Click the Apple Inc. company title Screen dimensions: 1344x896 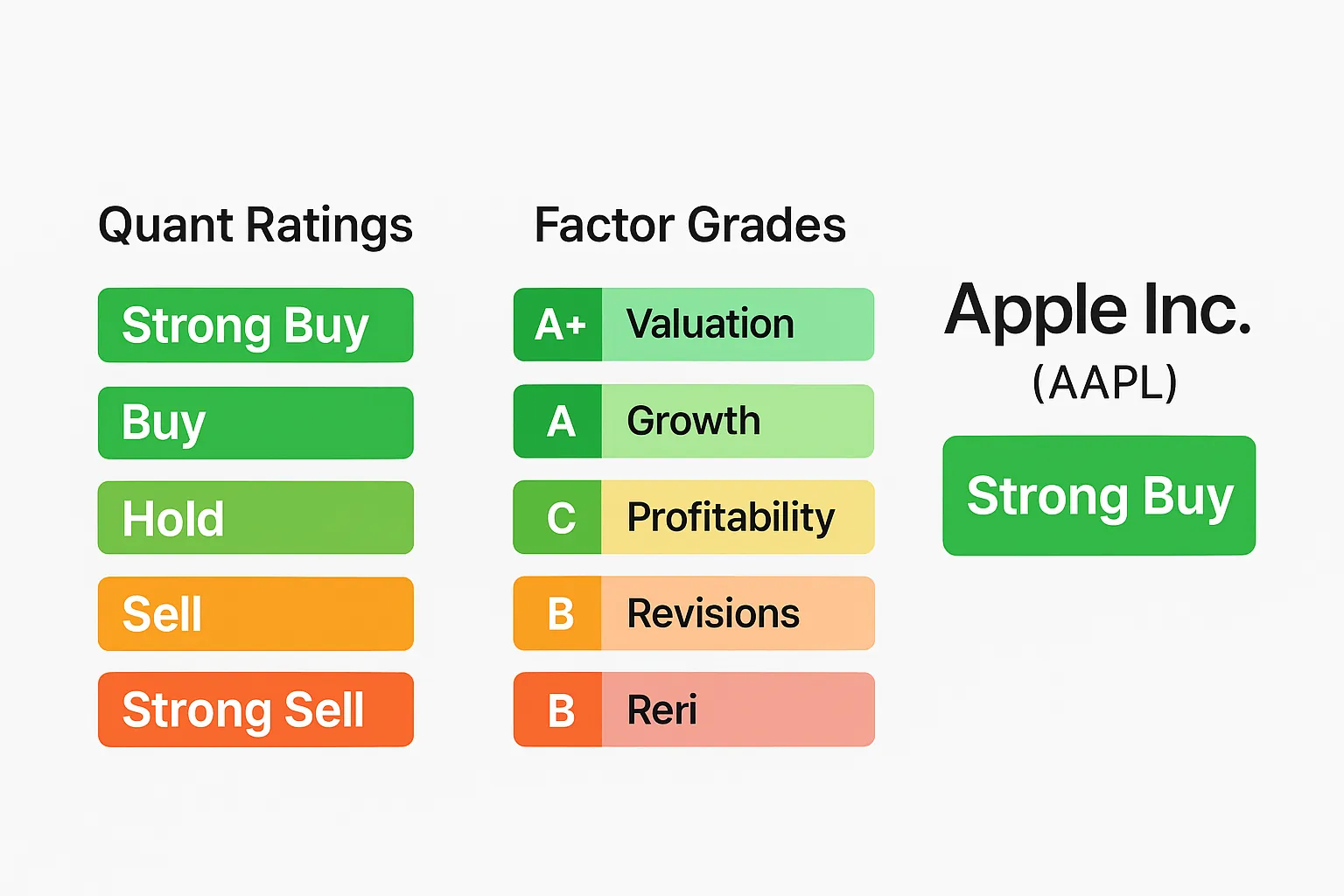[1098, 310]
